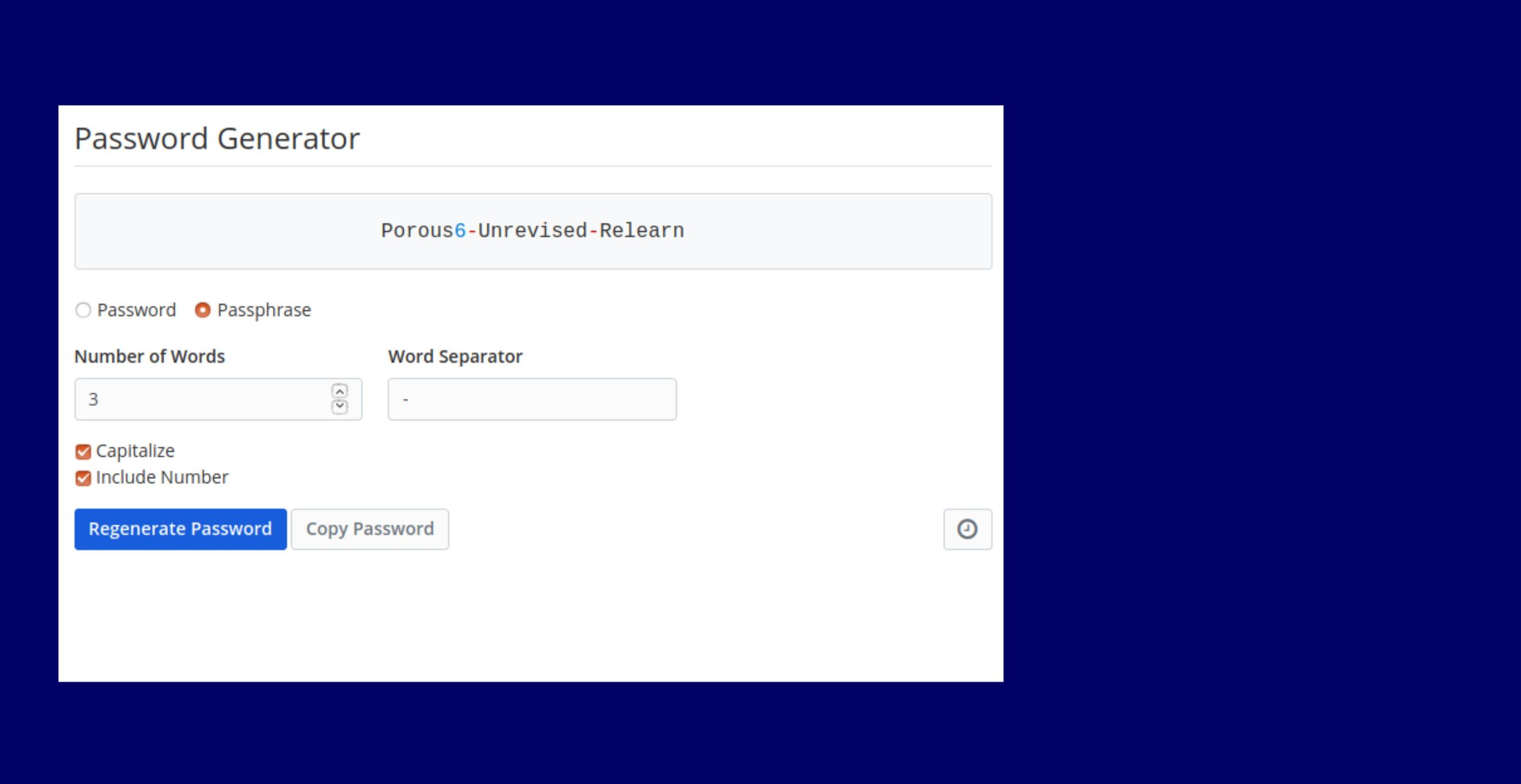The image size is (1521, 784).
Task: Click the Copy Password button
Action: click(x=371, y=529)
